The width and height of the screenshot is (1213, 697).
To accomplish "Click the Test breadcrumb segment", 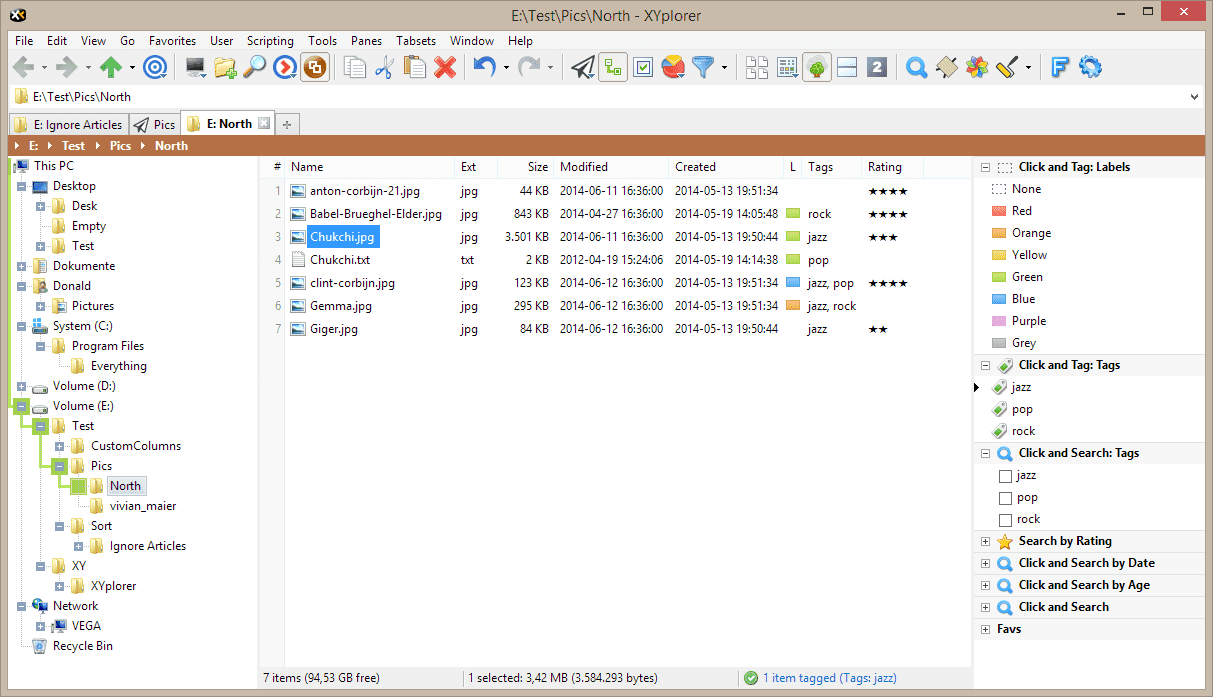I will tap(73, 146).
